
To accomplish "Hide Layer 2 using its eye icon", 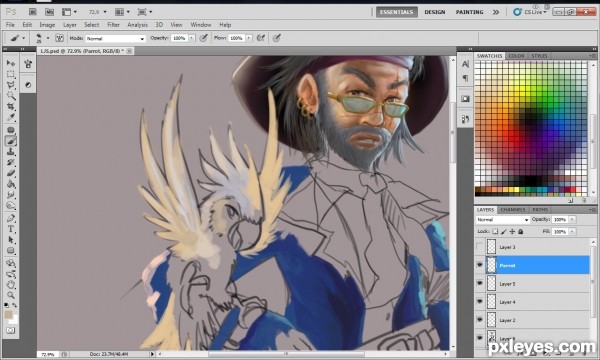I will click(x=479, y=319).
